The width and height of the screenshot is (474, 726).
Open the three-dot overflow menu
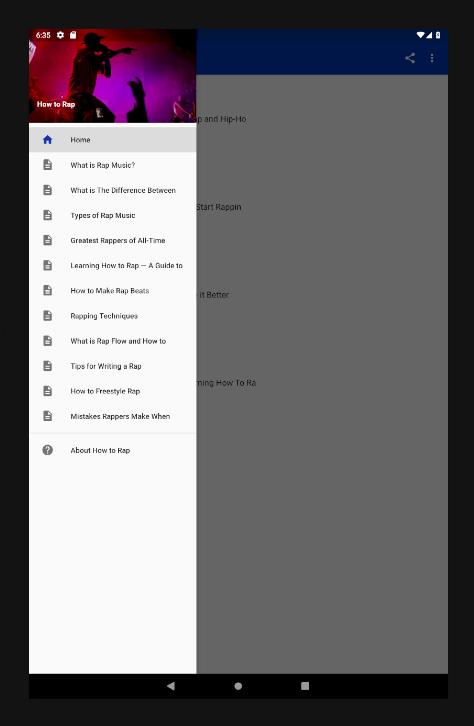coord(432,58)
